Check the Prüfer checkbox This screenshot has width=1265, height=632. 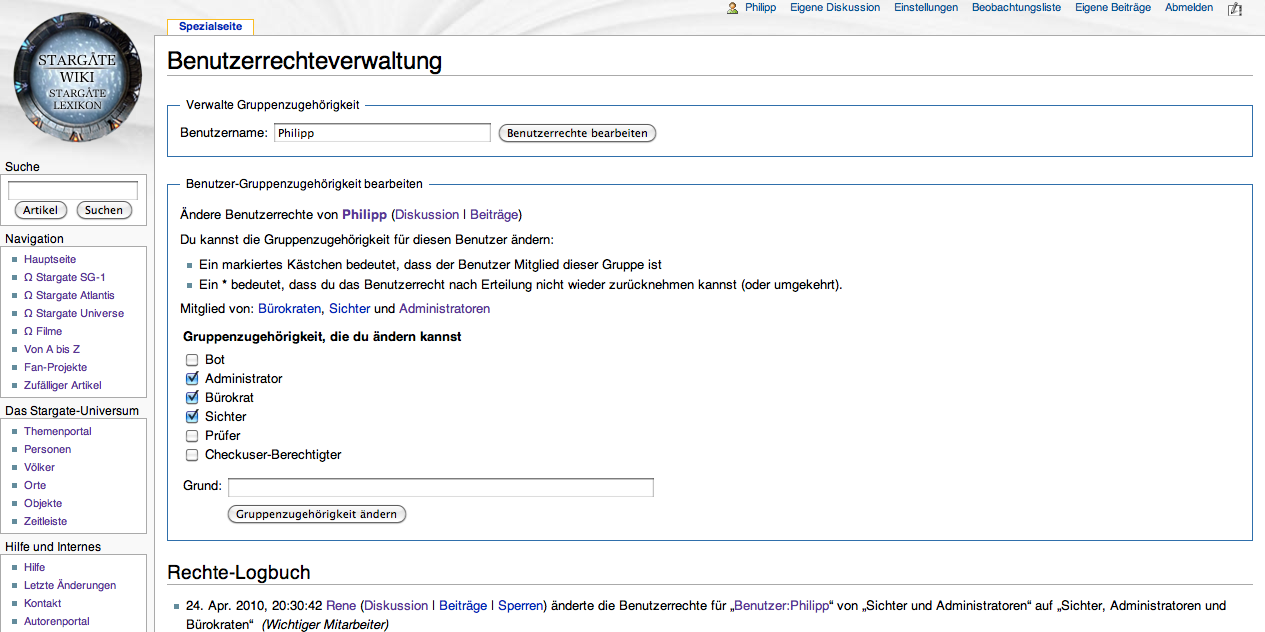[x=192, y=436]
